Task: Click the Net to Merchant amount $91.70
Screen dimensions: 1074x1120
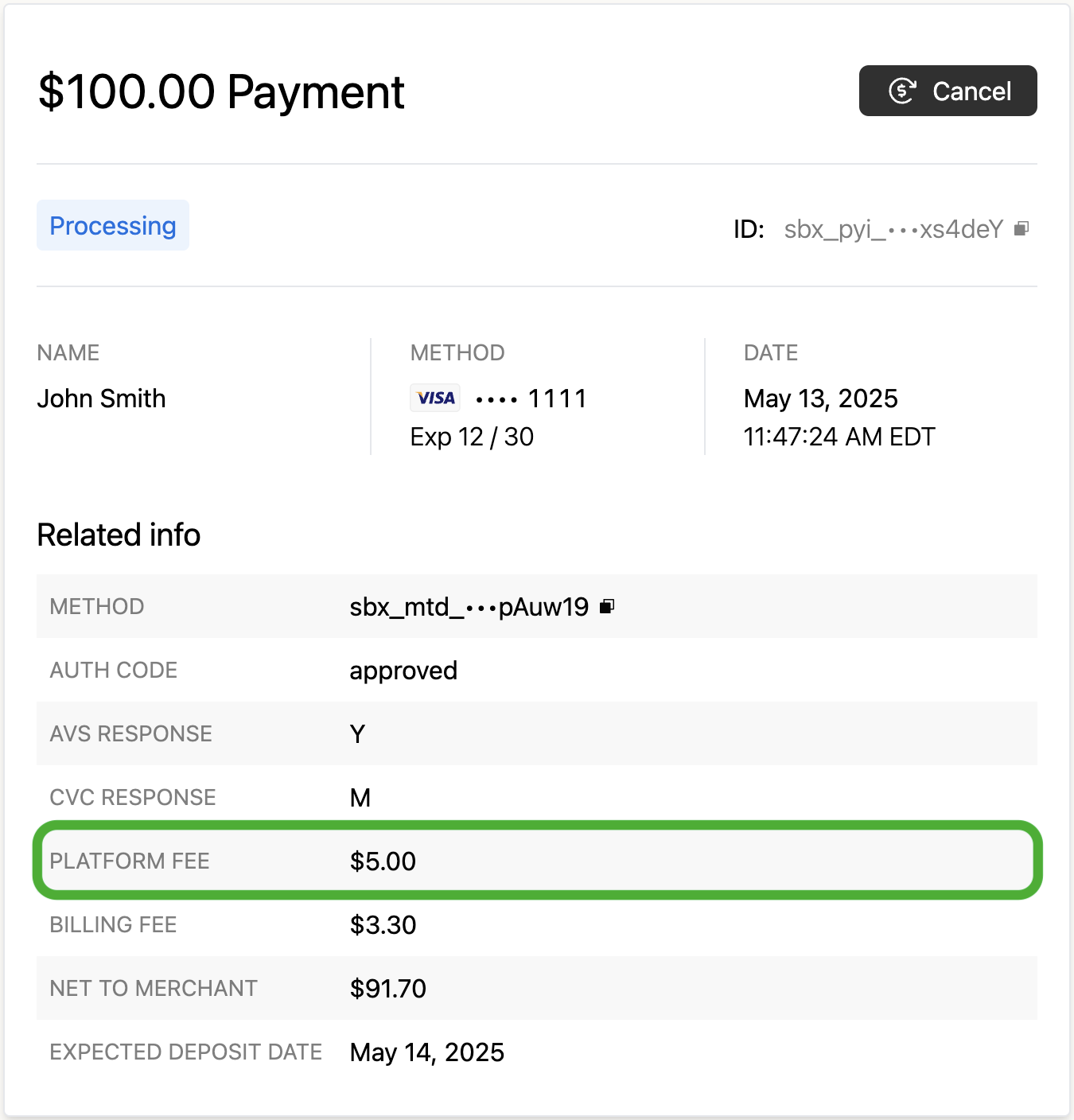Action: (x=387, y=989)
